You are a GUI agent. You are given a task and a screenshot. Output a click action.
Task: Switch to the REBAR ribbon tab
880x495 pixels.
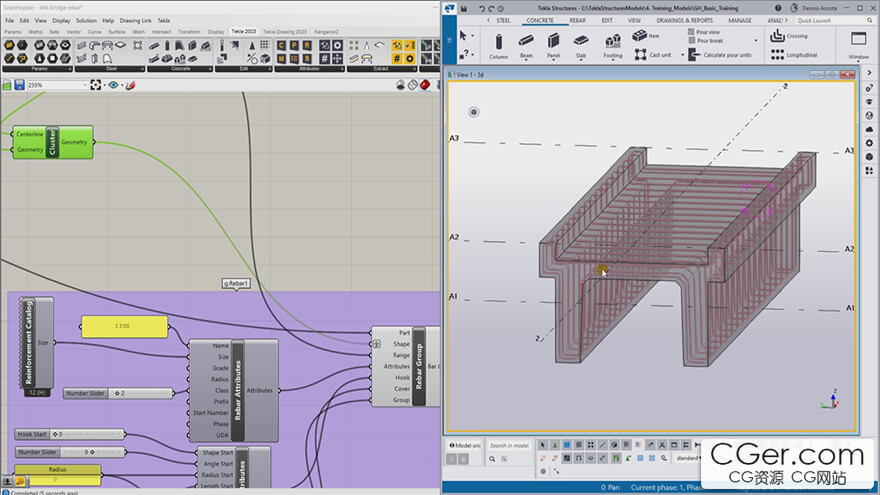578,20
